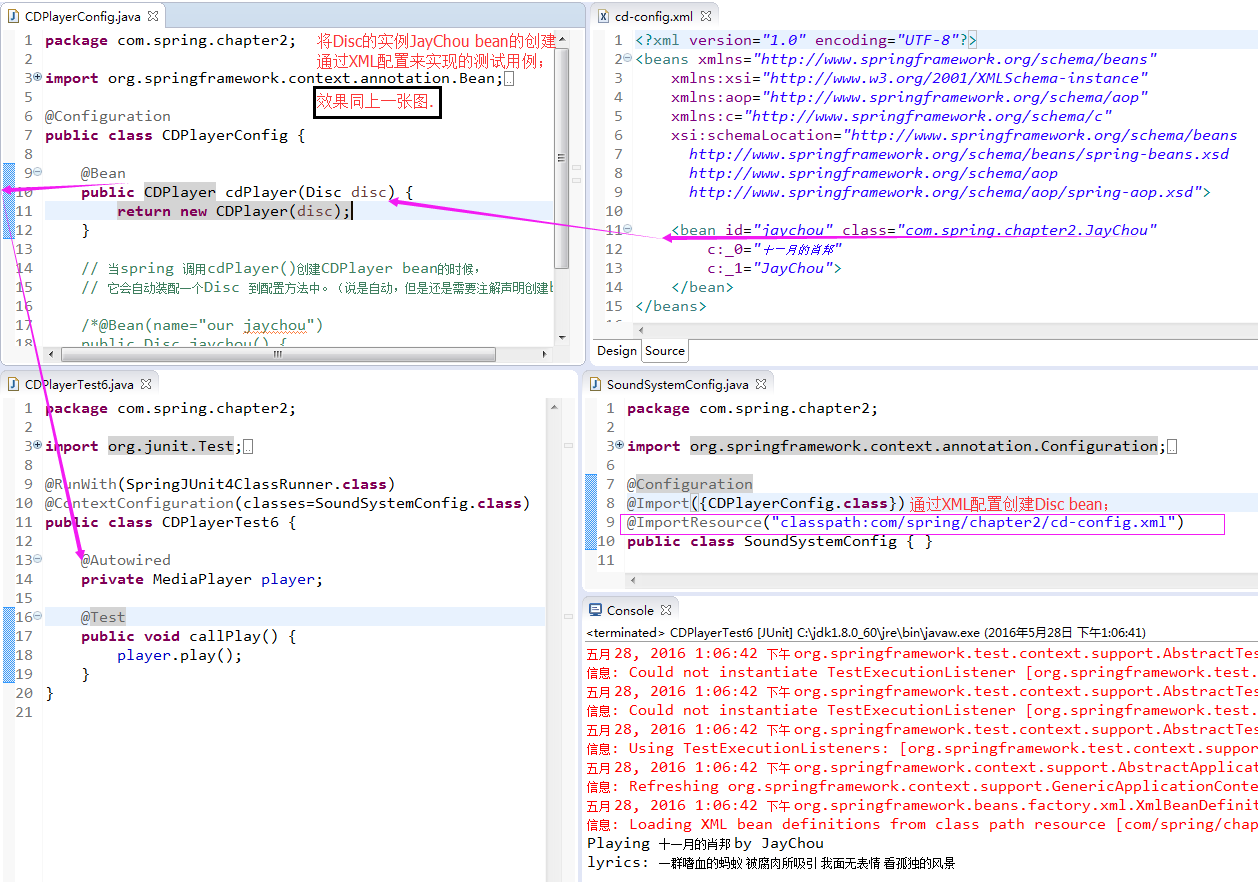Click the overview ruler marker beside CDPlayerTest6 line 16
Screen dimensions: 1258x882
coord(567,618)
